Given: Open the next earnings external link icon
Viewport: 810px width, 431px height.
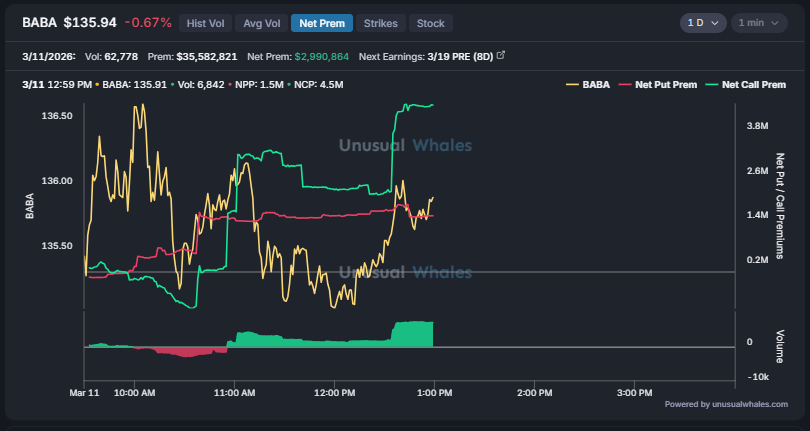Looking at the screenshot, I should (x=501, y=56).
